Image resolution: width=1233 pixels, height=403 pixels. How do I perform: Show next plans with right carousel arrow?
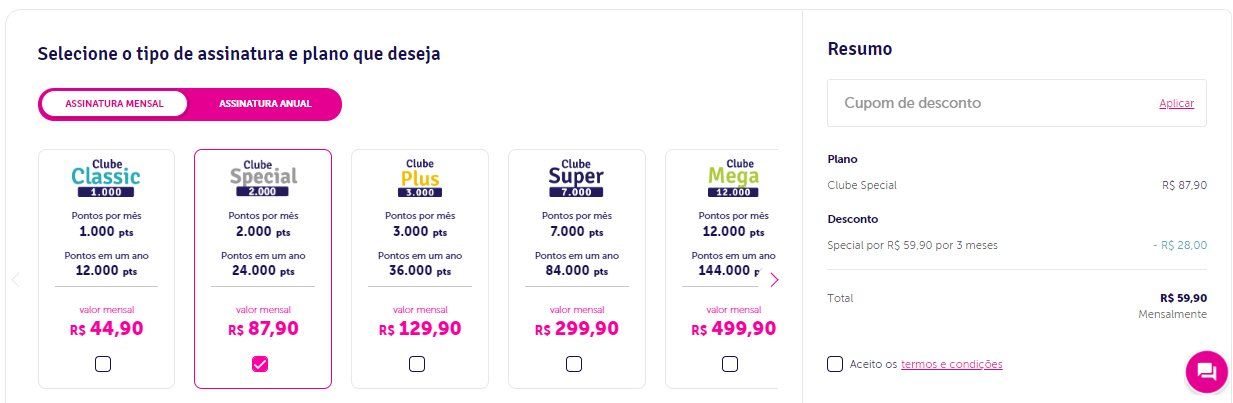pos(774,280)
